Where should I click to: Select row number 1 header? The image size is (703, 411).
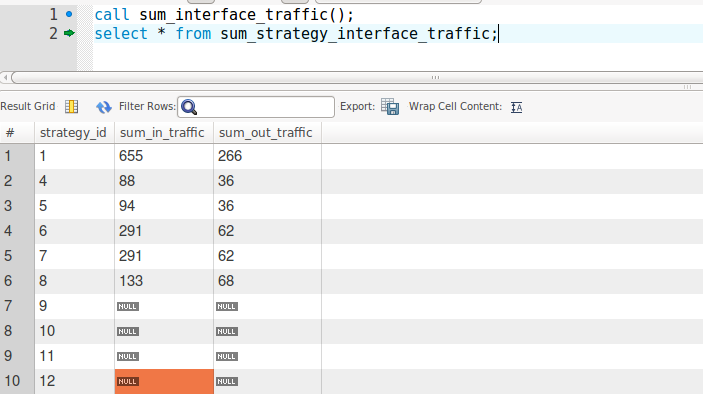tap(17, 156)
